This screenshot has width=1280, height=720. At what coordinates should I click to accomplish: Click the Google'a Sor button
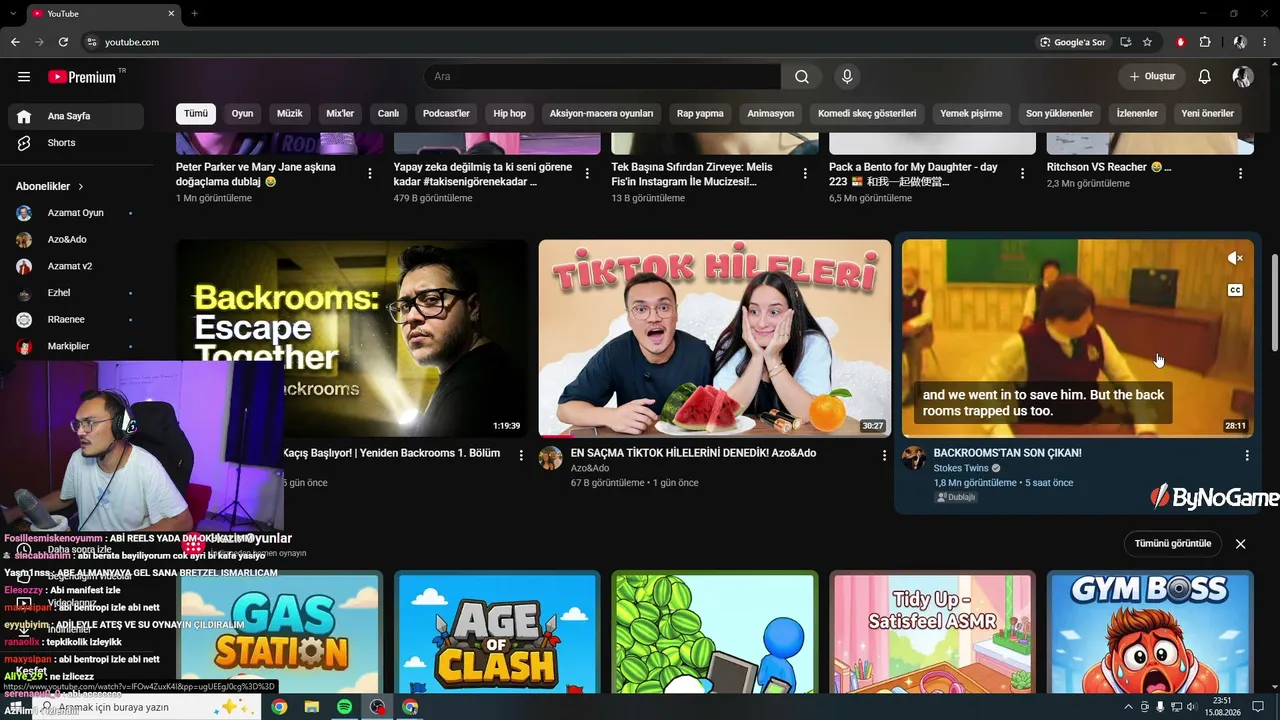[x=1073, y=42]
